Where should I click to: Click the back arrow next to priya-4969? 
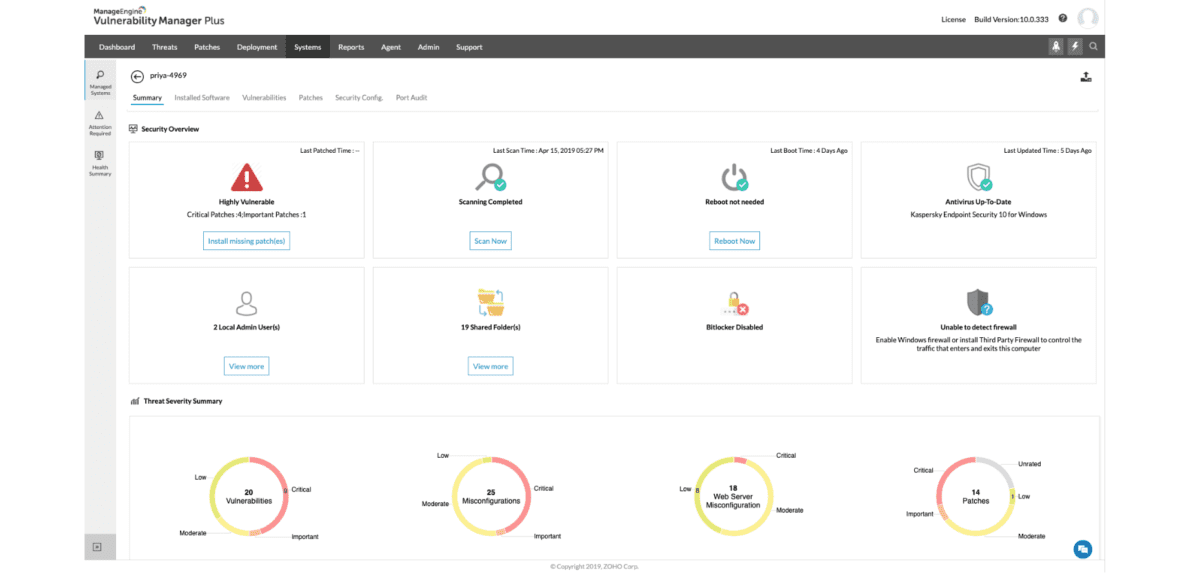pyautogui.click(x=136, y=75)
